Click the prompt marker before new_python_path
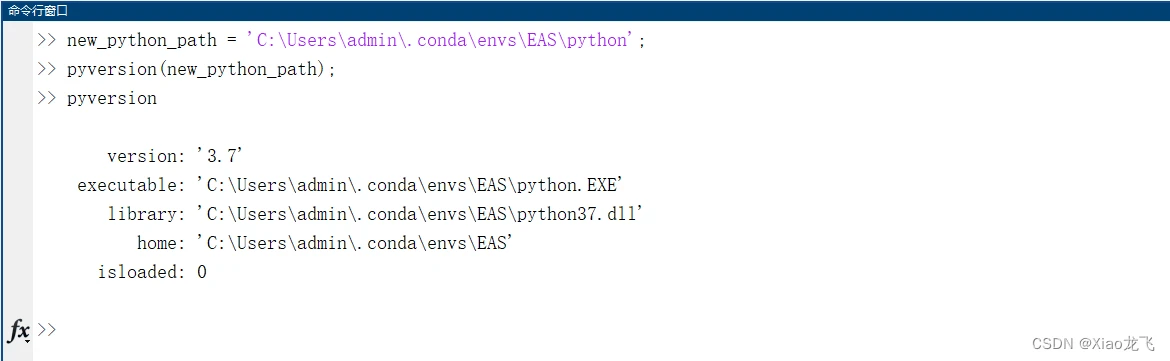The image size is (1170, 361). (x=46, y=40)
